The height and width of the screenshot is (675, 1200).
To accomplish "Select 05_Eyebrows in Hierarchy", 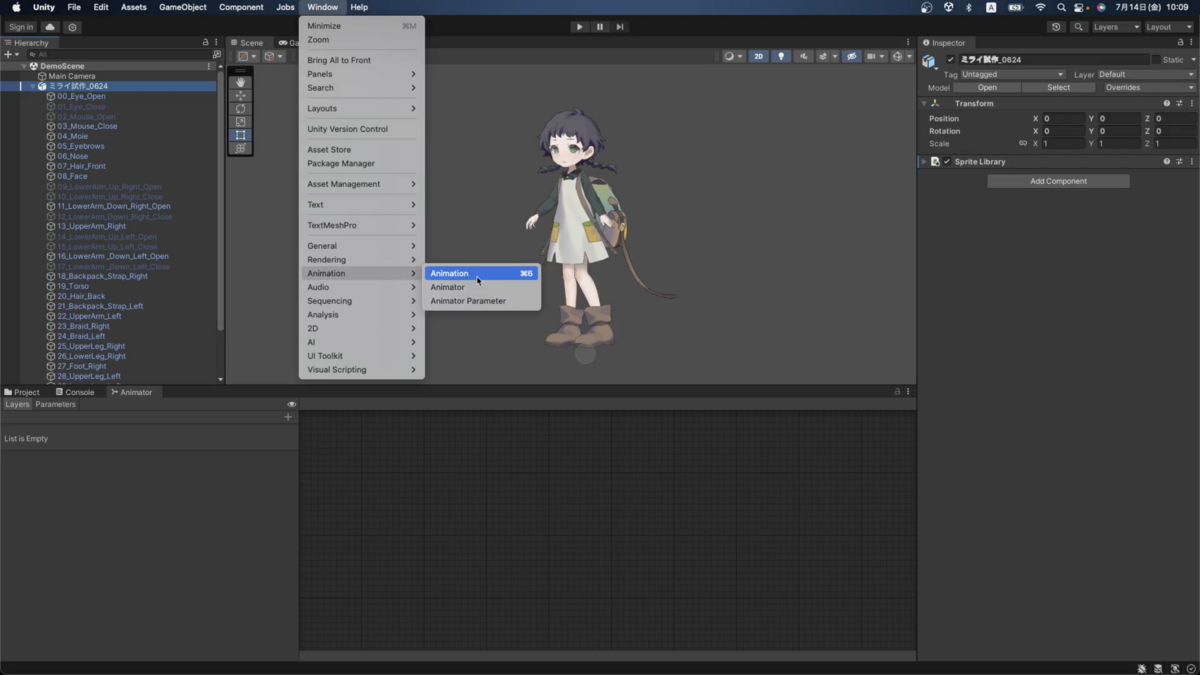I will click(81, 146).
